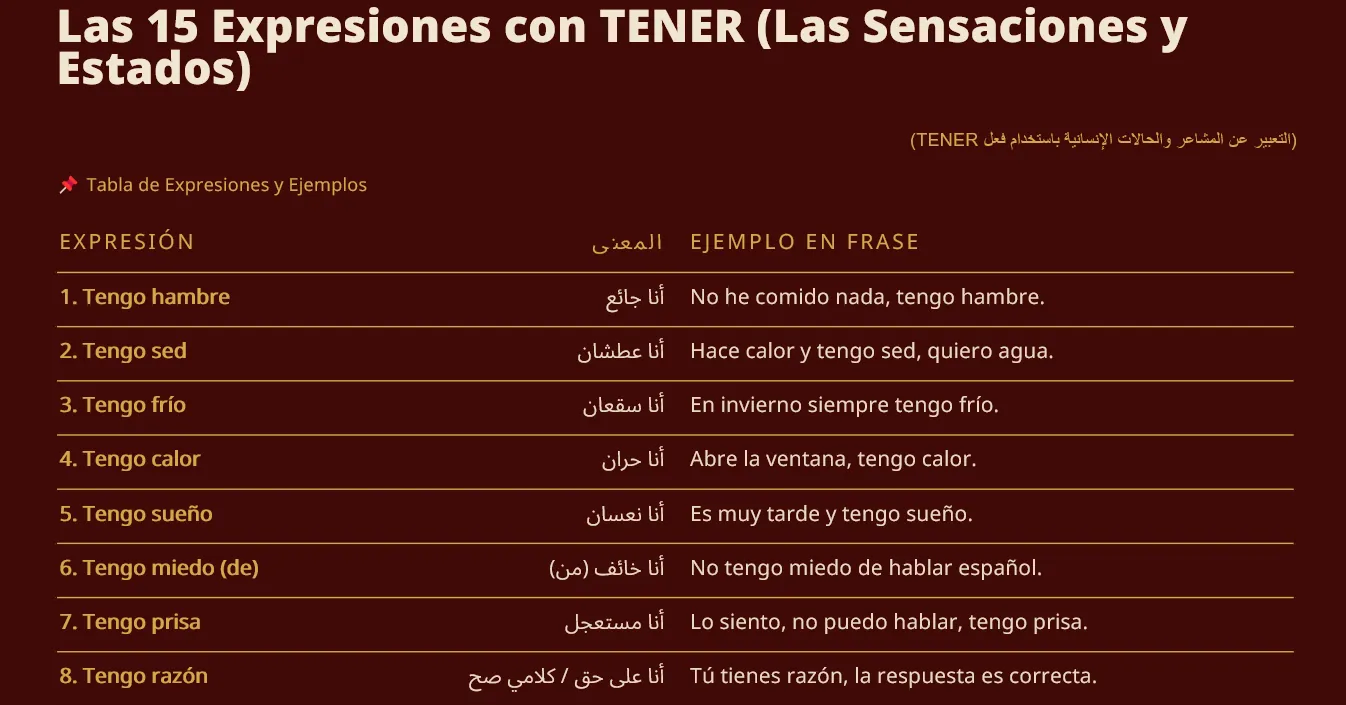Screen dimensions: 1346x705
Task: Select the '8. Tengo razón' expression
Action: 134,676
